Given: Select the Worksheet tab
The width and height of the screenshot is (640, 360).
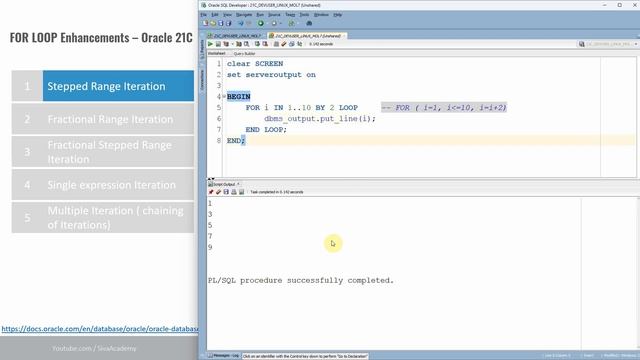Looking at the screenshot, I should tap(217, 53).
